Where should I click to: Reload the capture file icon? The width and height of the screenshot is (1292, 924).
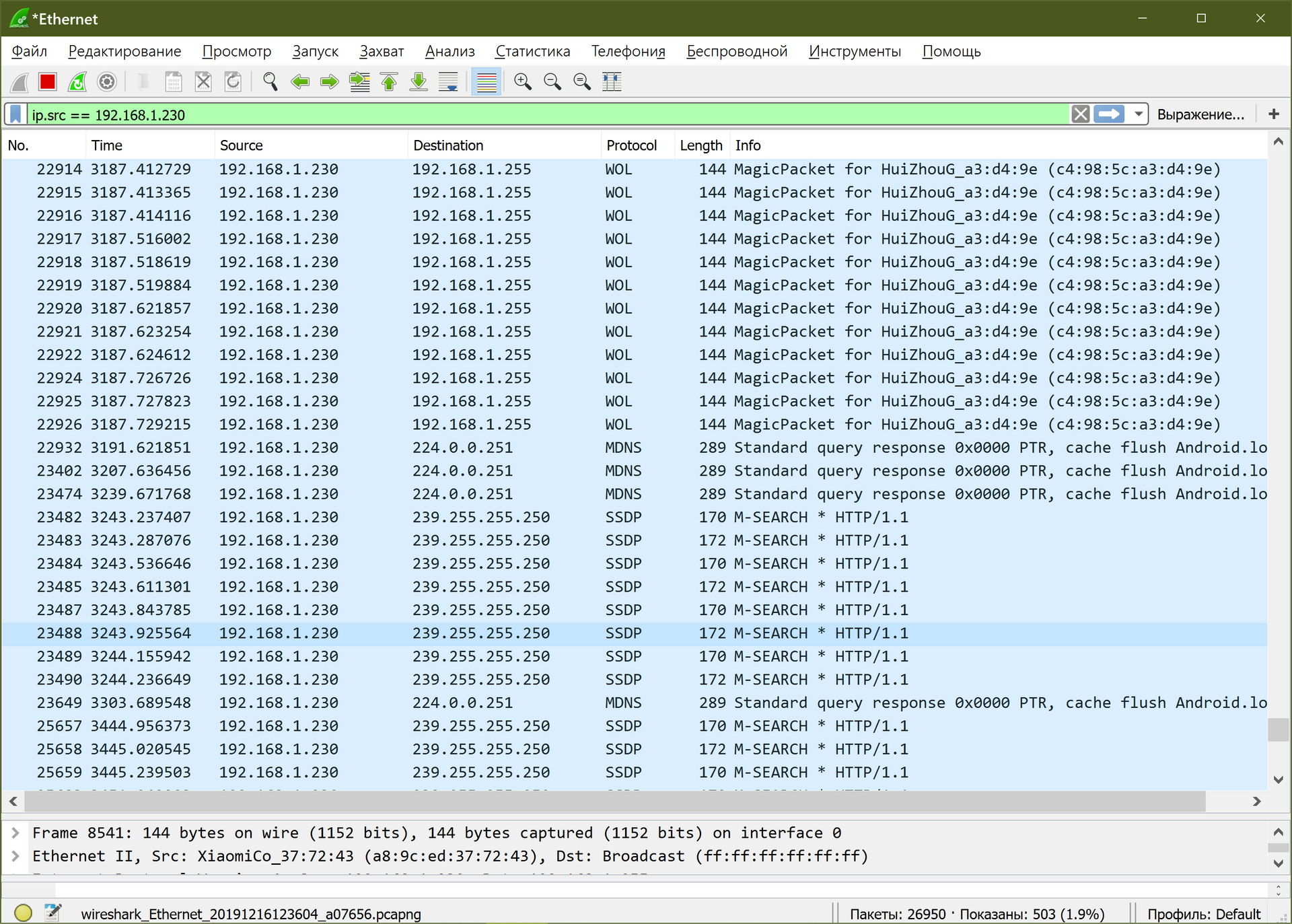[233, 82]
